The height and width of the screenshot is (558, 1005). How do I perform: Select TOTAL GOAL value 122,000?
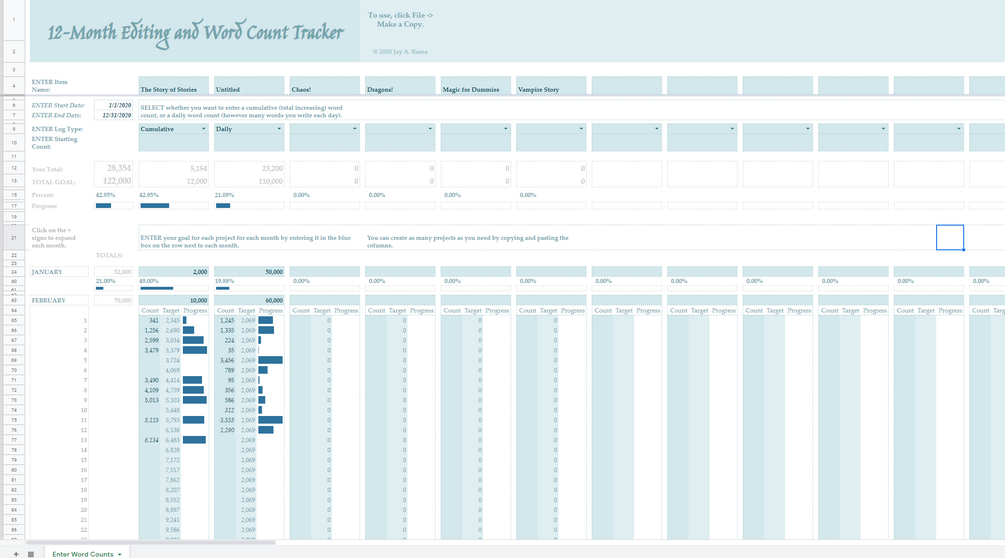[x=113, y=181]
